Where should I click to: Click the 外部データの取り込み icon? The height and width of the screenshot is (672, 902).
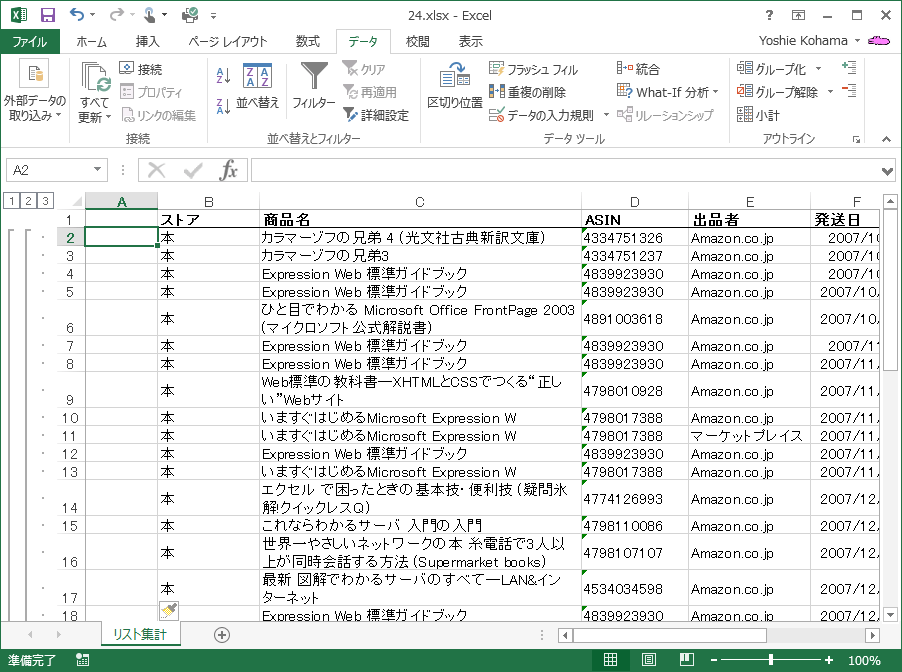[35, 74]
